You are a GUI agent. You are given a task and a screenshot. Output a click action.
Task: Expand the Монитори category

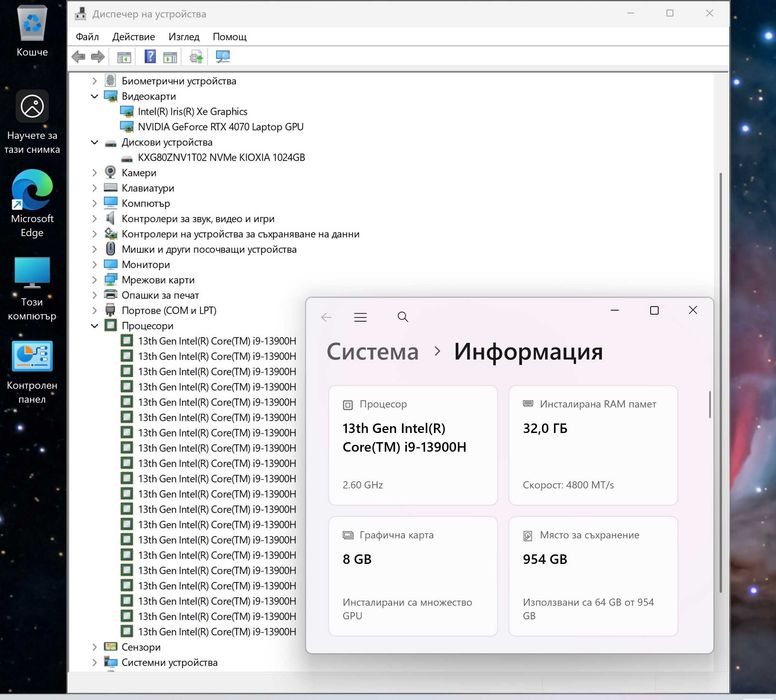tap(95, 264)
